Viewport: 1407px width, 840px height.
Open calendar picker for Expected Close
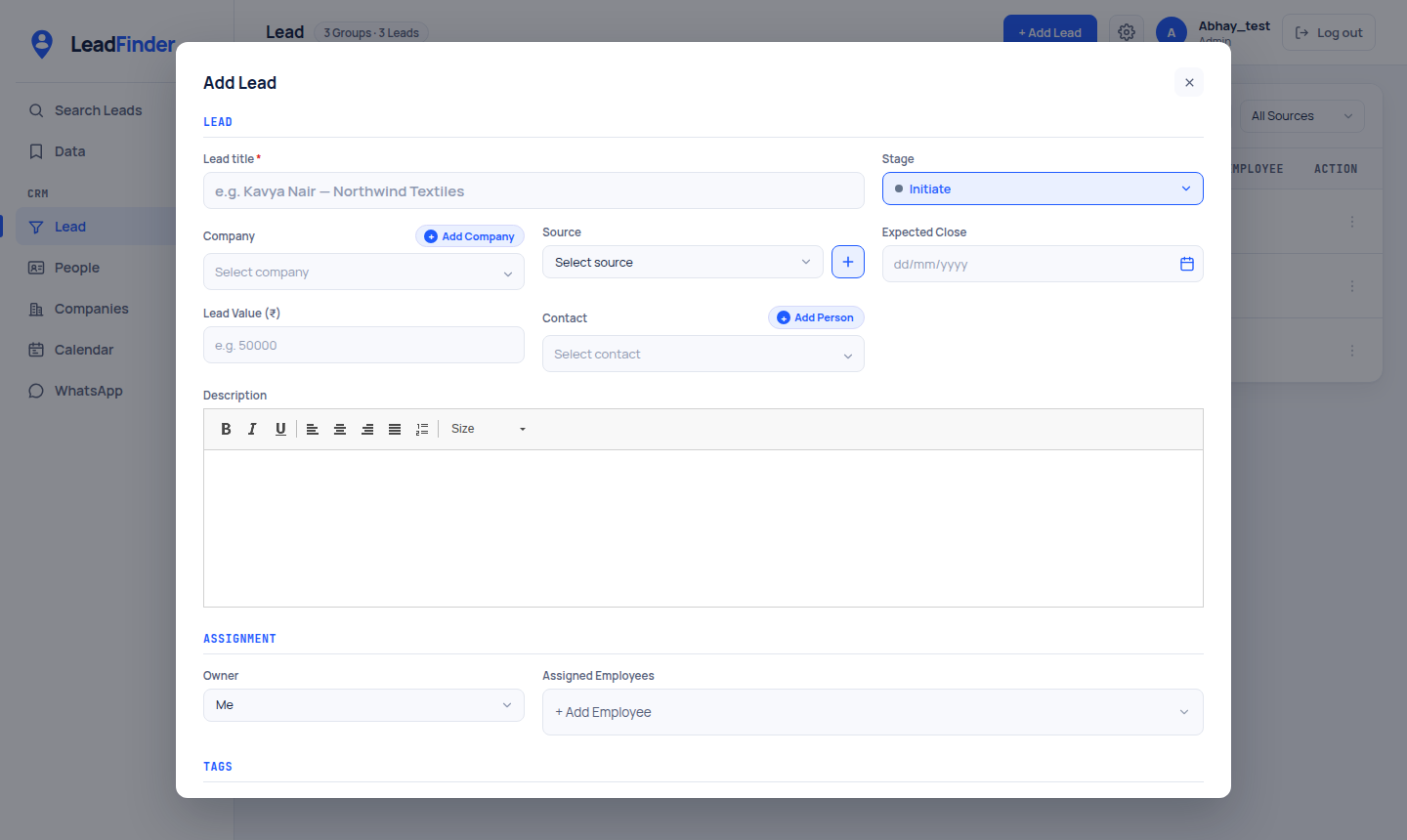coord(1187,264)
